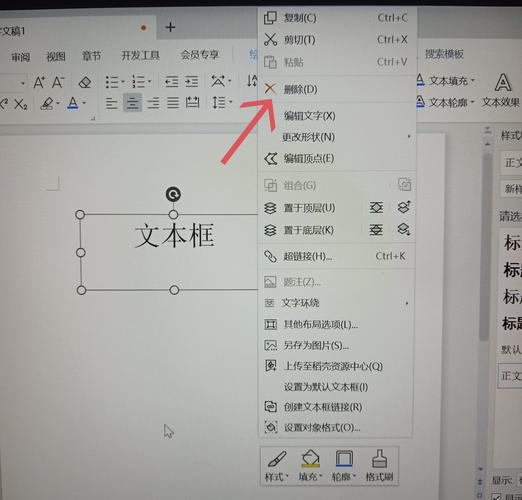Open the Outline (轮廓) mini toolbar dropdown
This screenshot has width=522, height=500.
pyautogui.click(x=344, y=466)
